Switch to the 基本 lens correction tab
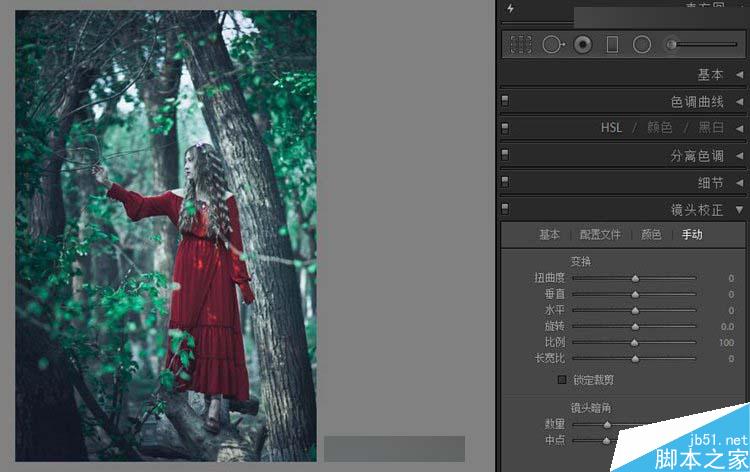 pyautogui.click(x=549, y=234)
